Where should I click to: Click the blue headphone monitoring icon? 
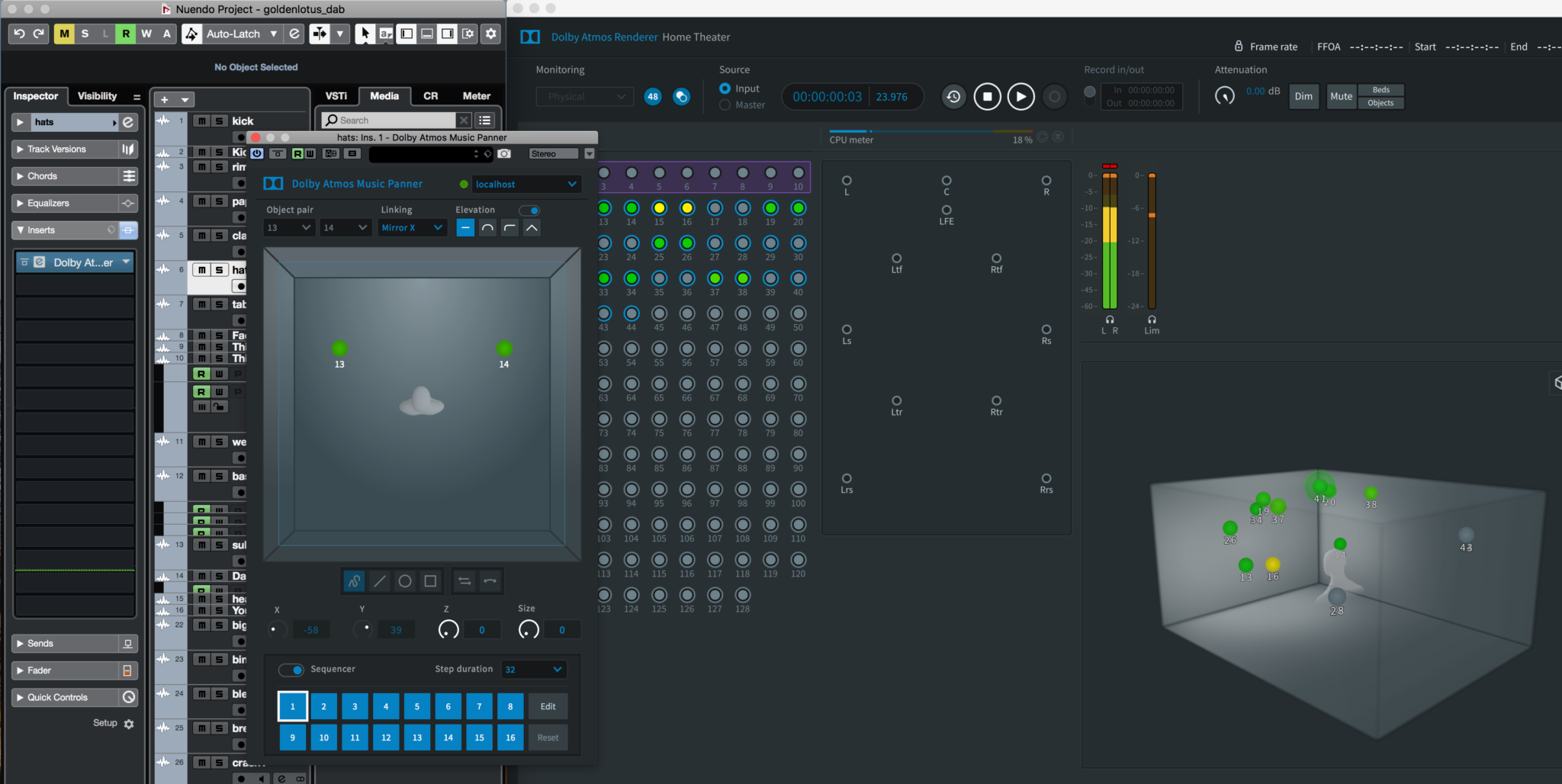[681, 97]
